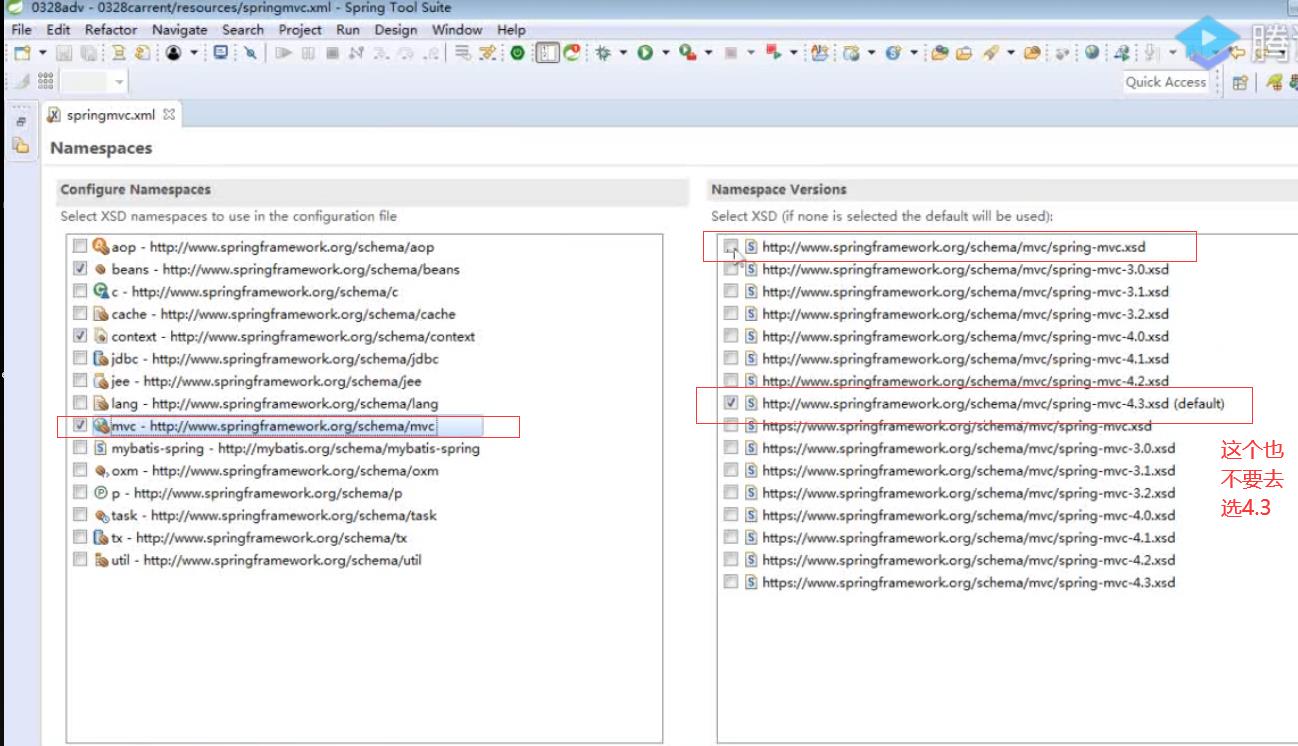Open the Refactor menu
This screenshot has height=746, width=1298.
coord(111,30)
